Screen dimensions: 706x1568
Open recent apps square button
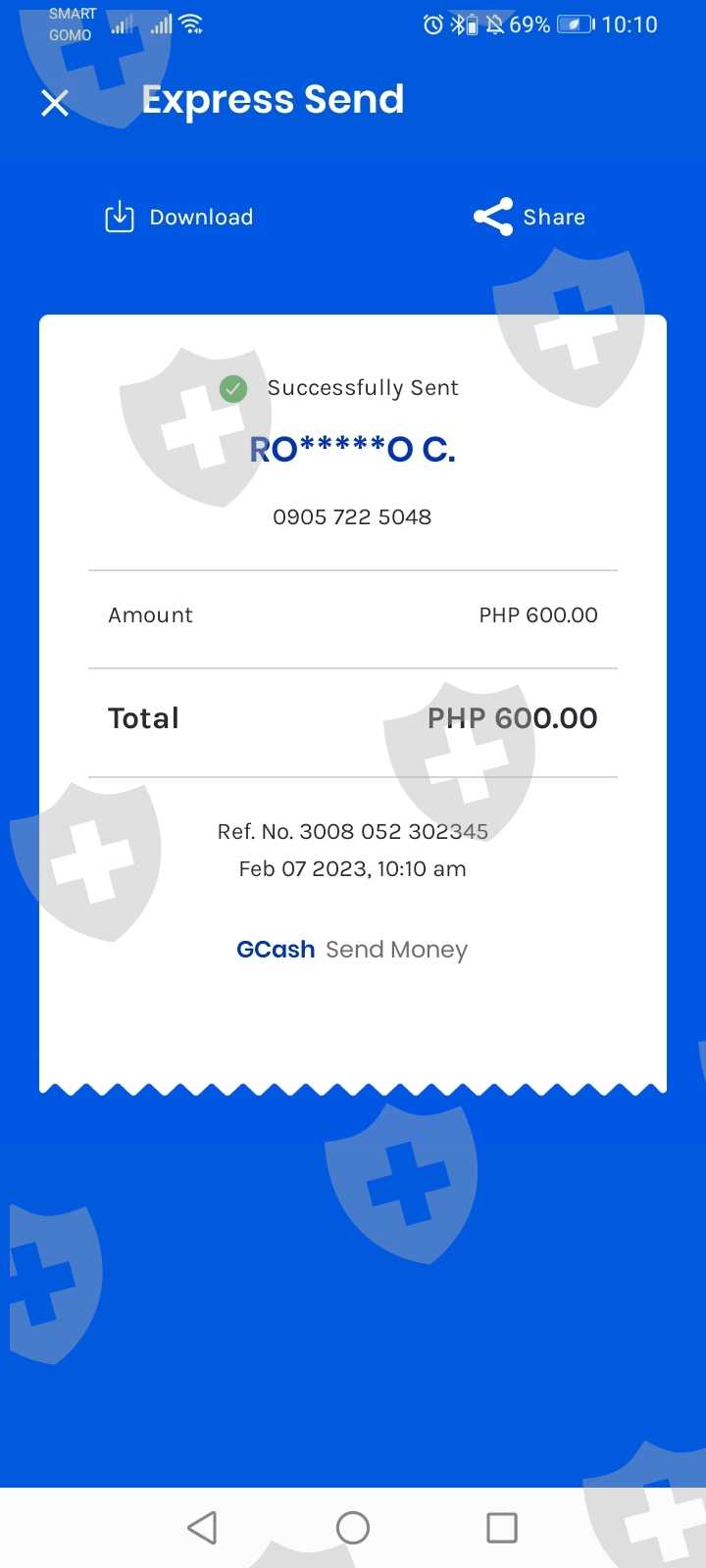pyautogui.click(x=502, y=1527)
